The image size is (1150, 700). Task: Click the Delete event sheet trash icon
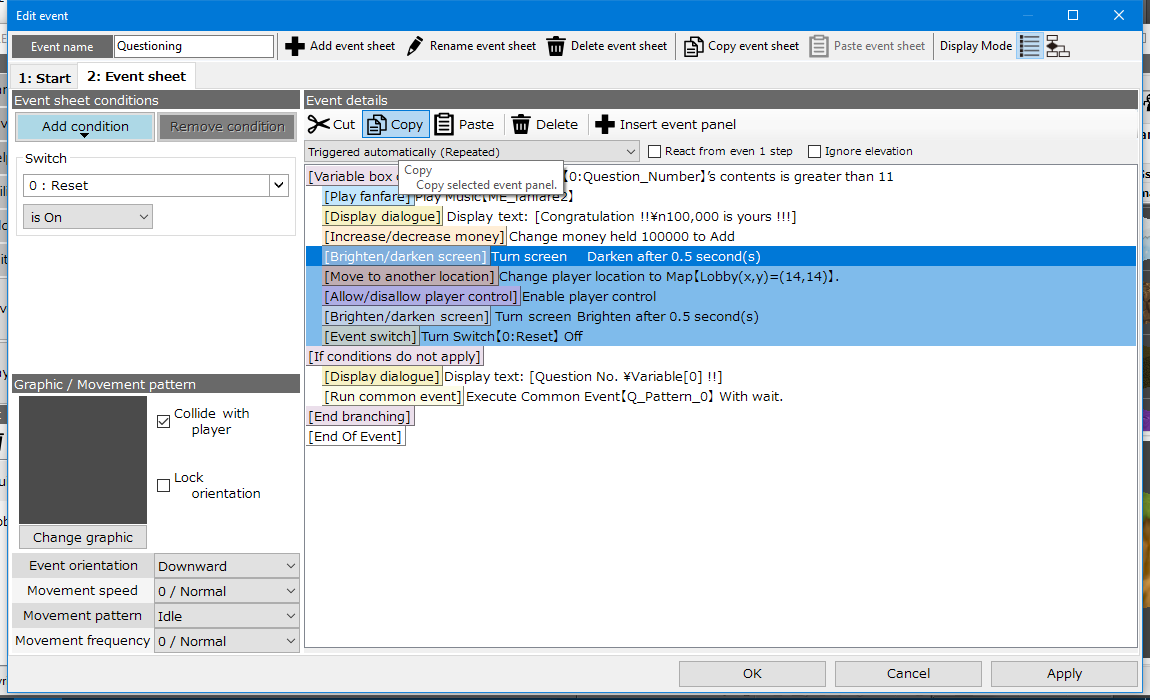coord(556,46)
